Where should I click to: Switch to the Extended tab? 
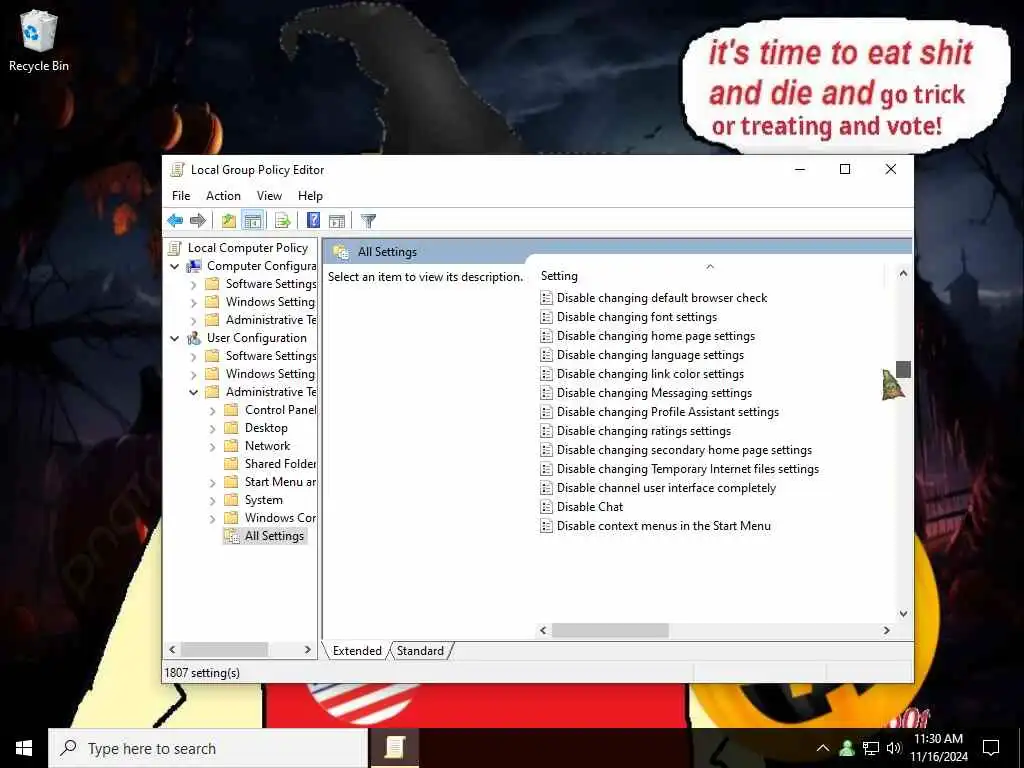tap(357, 651)
